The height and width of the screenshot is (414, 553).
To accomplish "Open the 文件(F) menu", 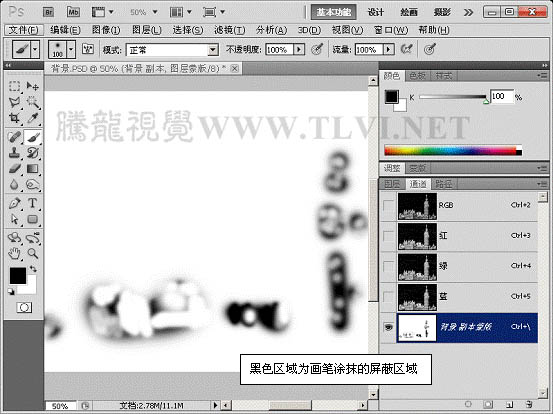I will point(23,30).
